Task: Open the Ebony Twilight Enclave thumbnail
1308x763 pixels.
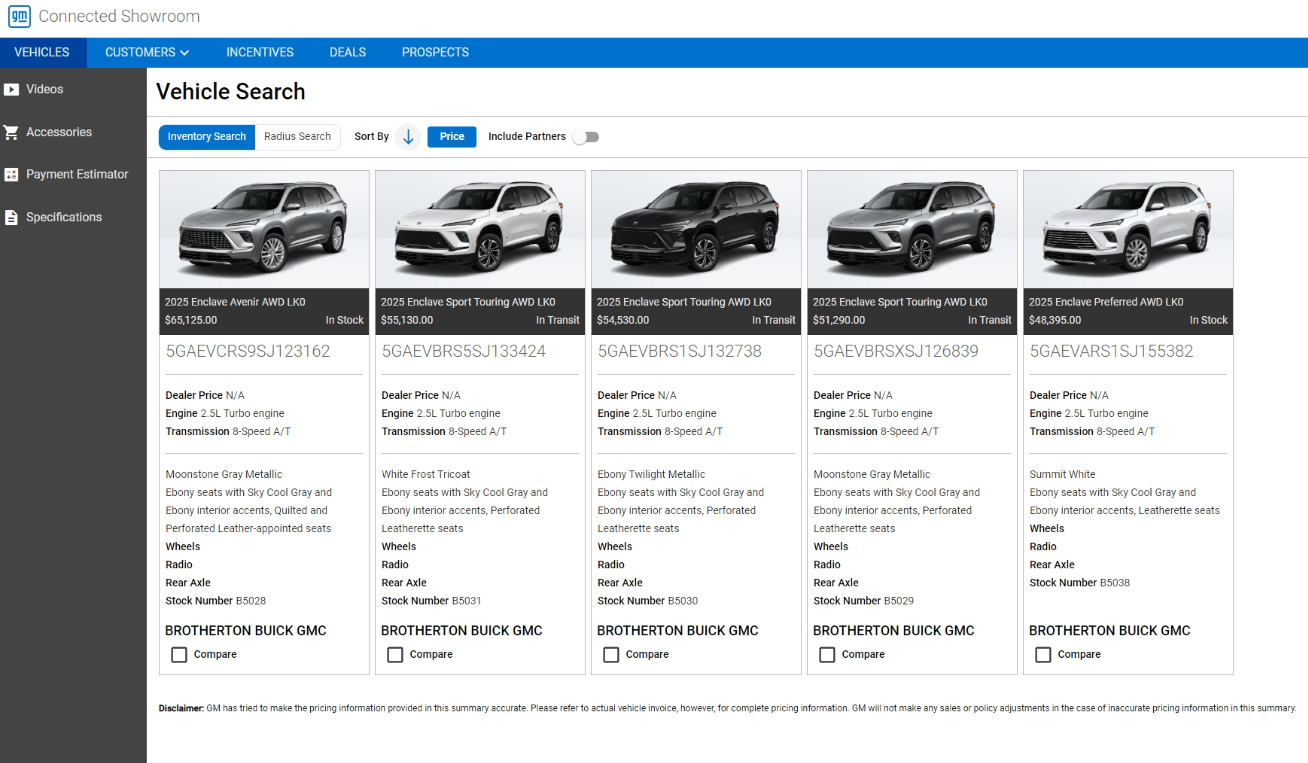Action: (696, 230)
